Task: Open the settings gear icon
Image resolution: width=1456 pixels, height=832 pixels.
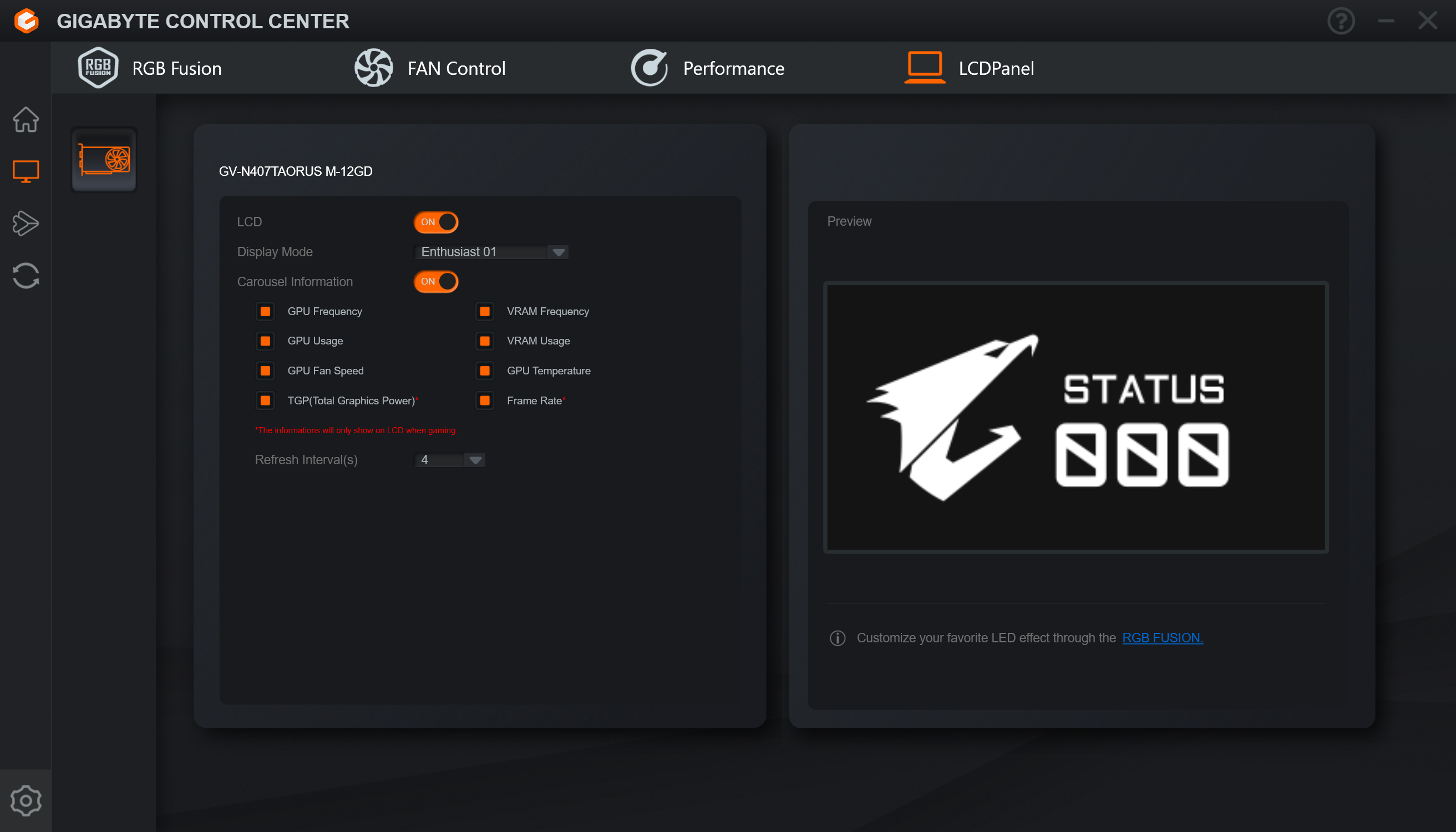Action: click(26, 800)
